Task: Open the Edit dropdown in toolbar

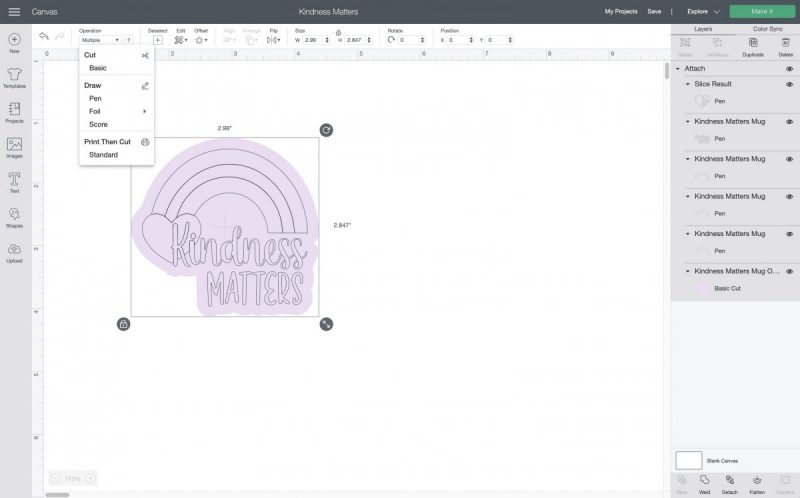Action: [x=181, y=40]
